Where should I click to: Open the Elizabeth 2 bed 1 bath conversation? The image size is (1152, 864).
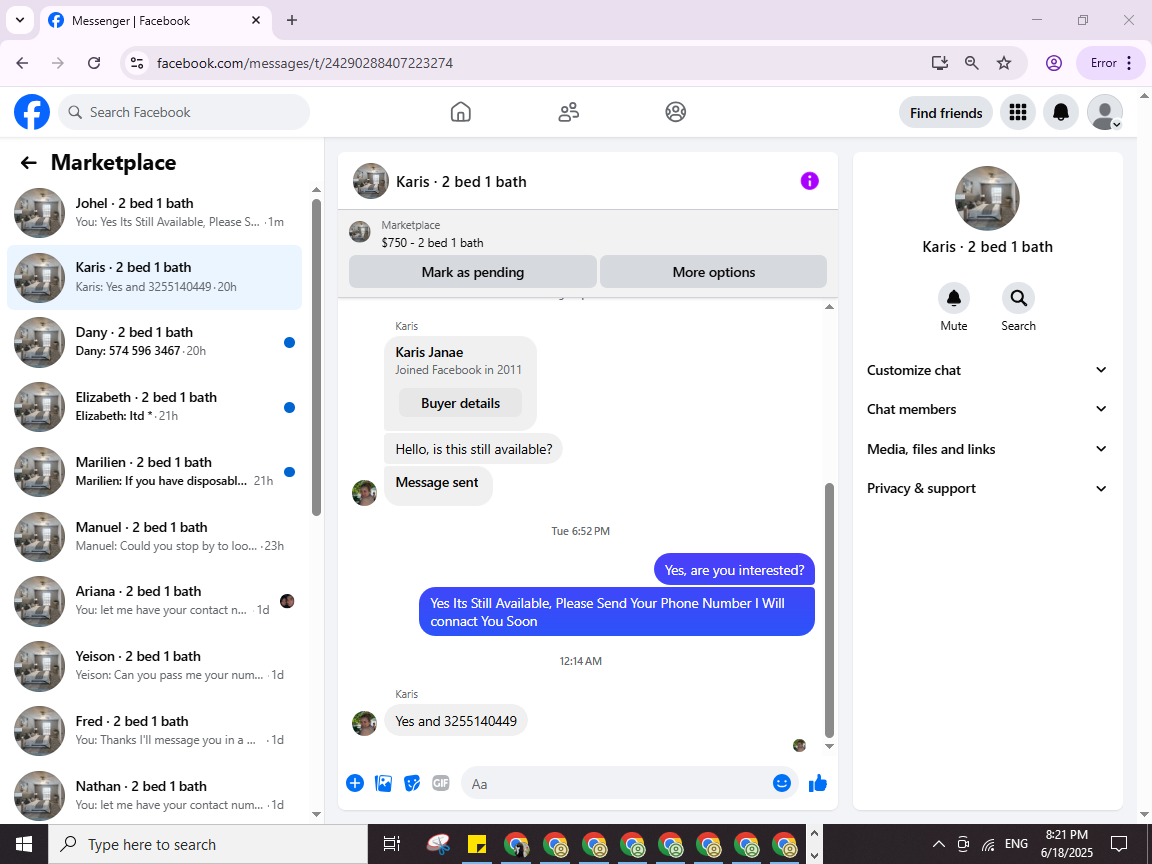click(x=154, y=406)
